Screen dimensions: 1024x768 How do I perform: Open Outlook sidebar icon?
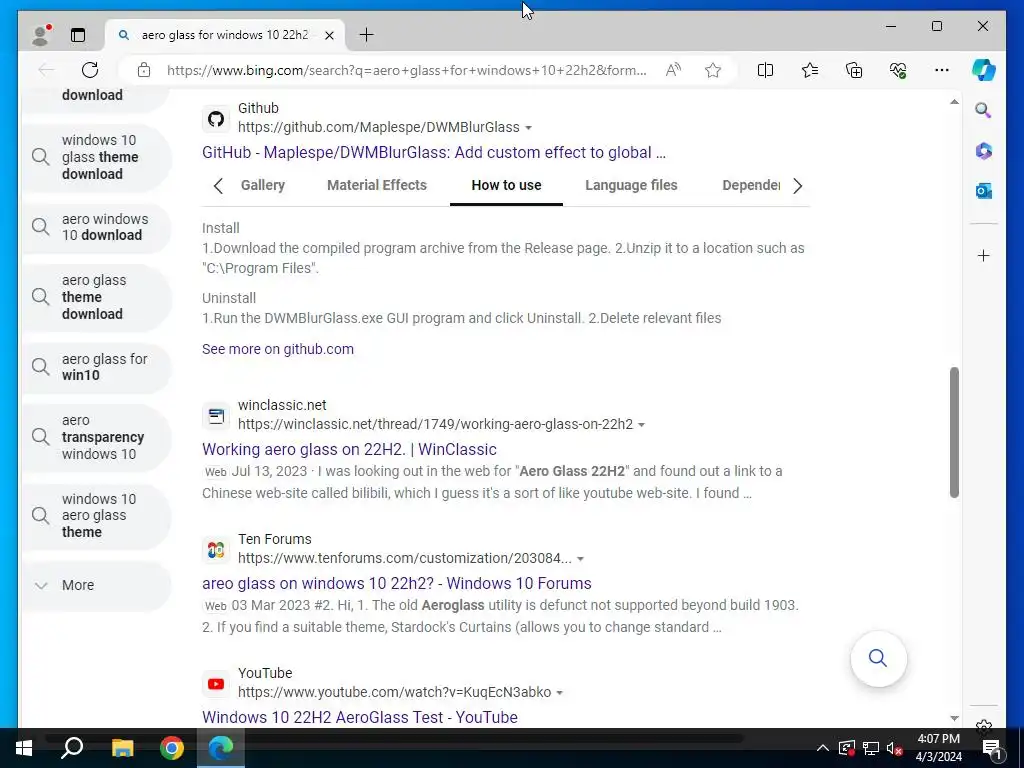984,191
